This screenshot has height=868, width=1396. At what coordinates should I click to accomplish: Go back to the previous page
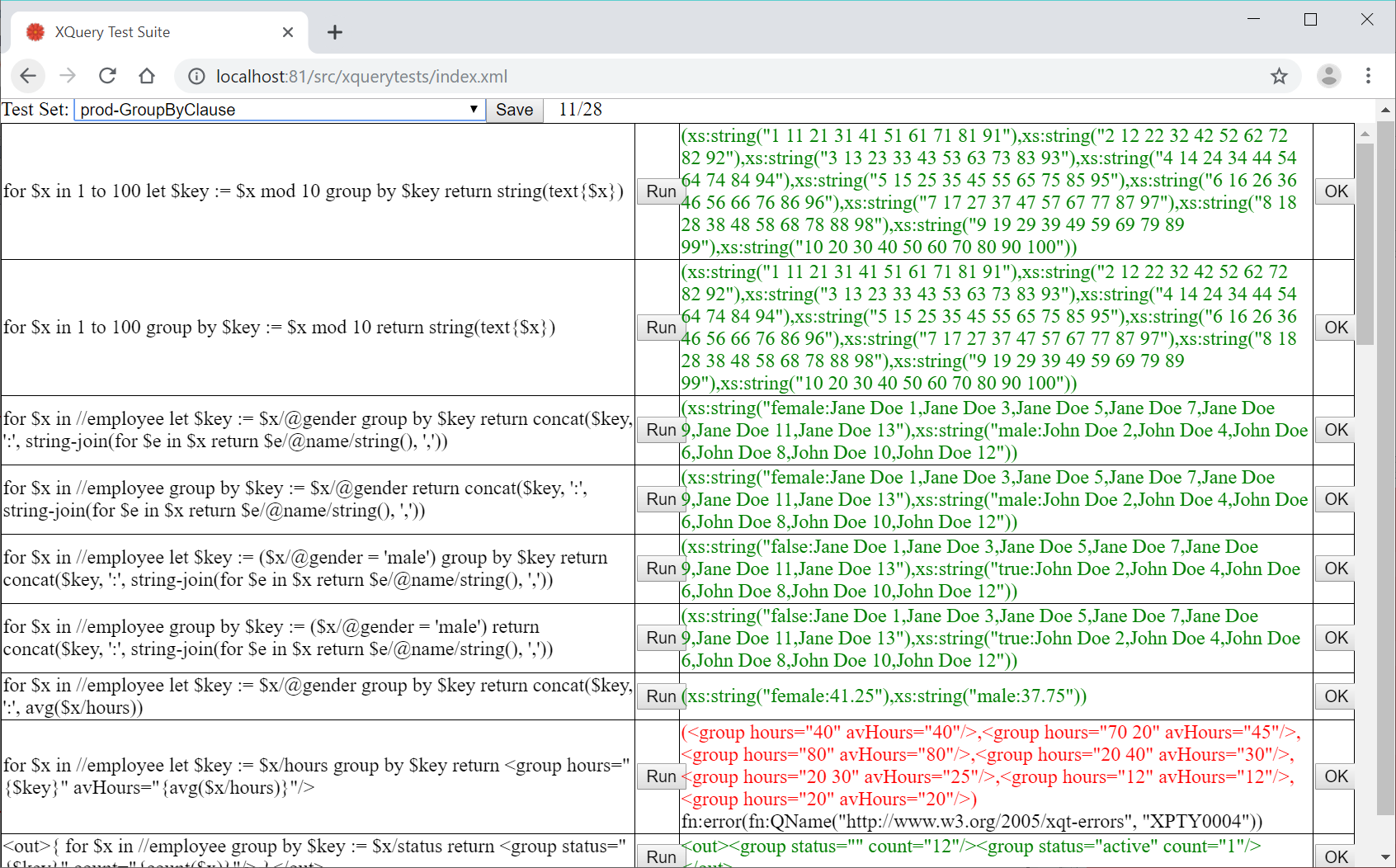28,76
